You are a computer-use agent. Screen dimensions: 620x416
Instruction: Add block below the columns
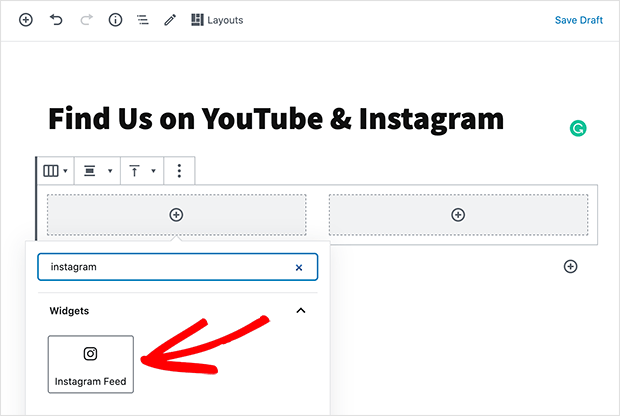click(x=570, y=267)
